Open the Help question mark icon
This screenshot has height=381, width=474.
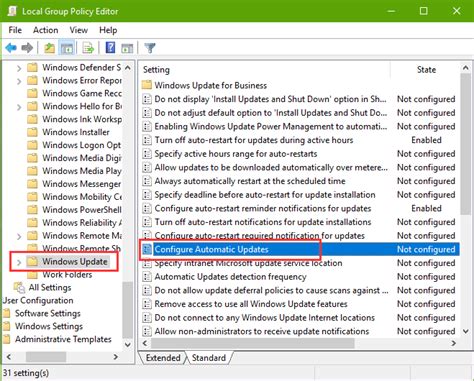click(110, 48)
